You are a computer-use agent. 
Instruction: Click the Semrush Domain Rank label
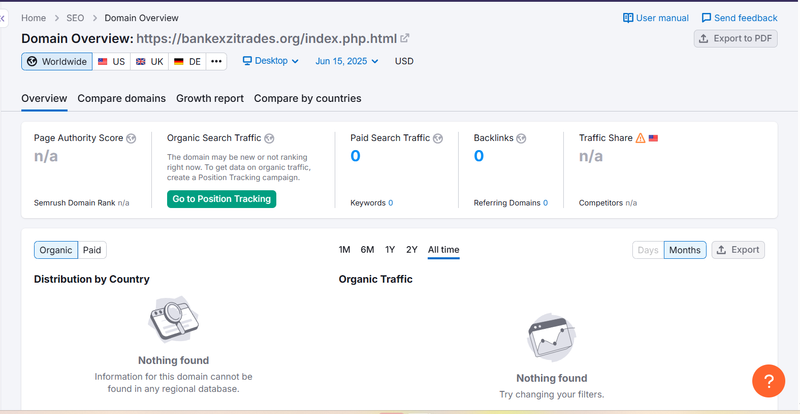click(x=75, y=203)
